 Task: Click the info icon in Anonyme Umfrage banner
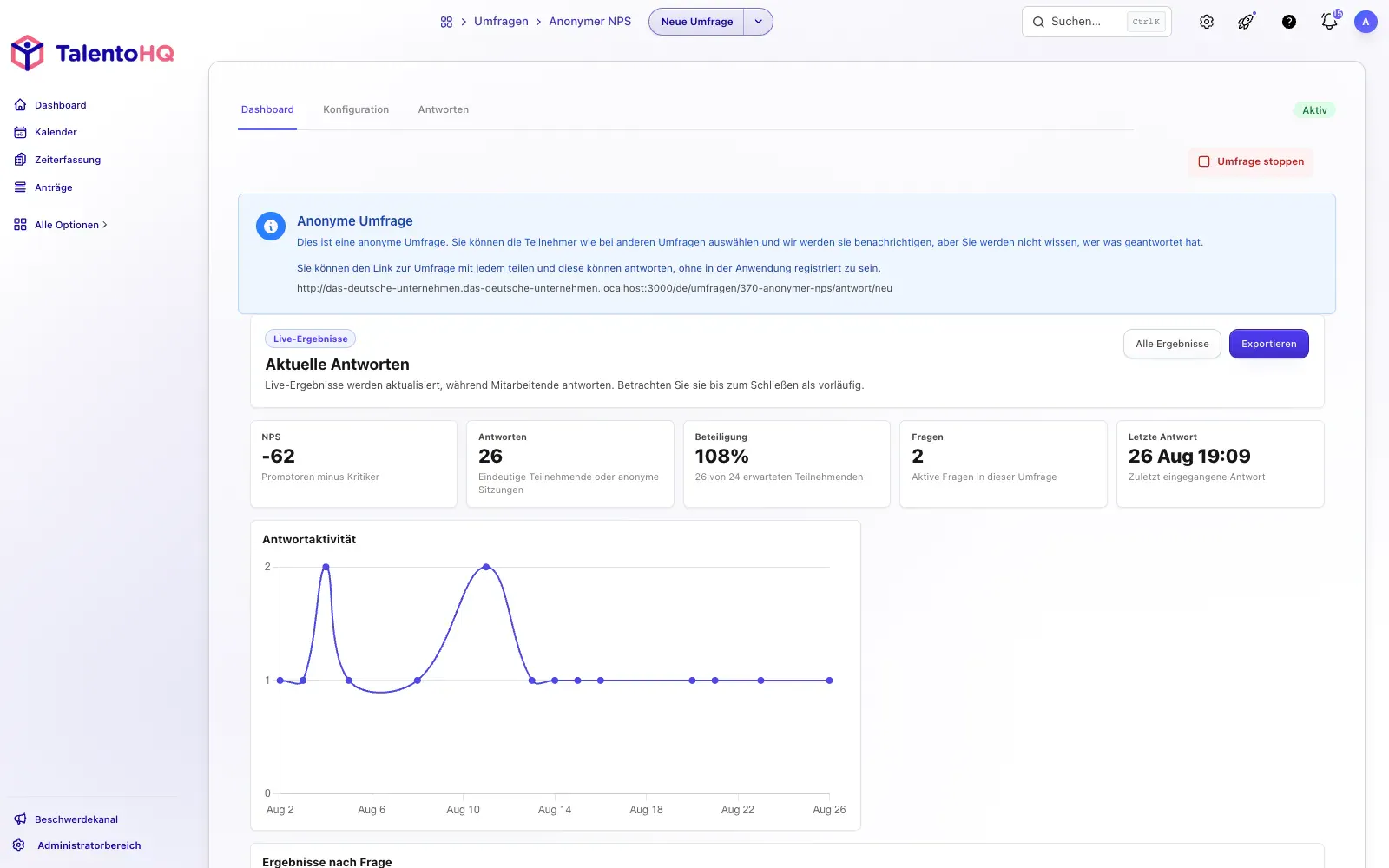click(x=271, y=227)
